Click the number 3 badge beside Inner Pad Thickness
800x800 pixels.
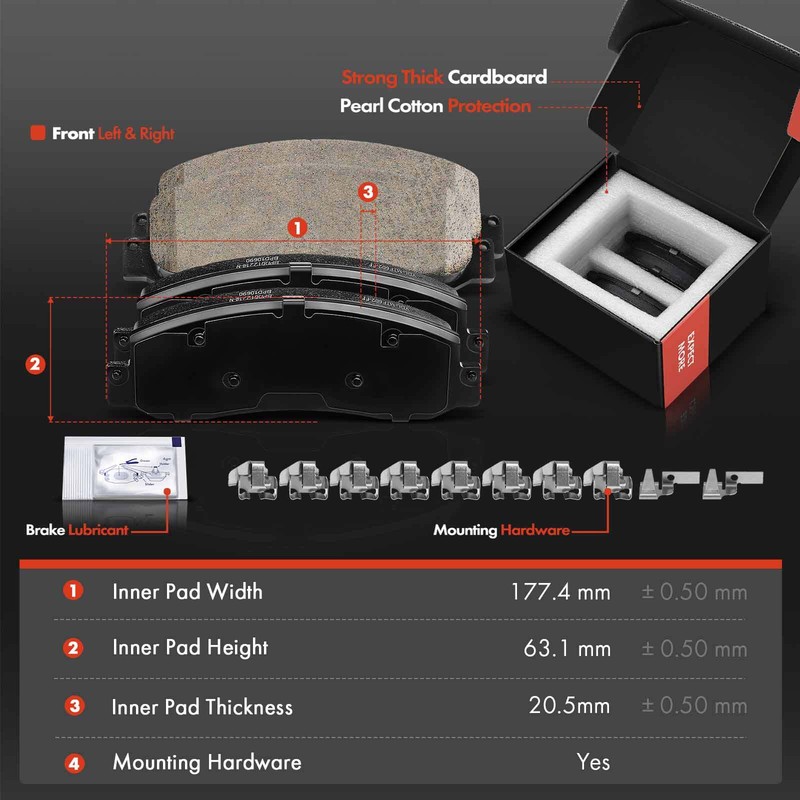tap(74, 706)
